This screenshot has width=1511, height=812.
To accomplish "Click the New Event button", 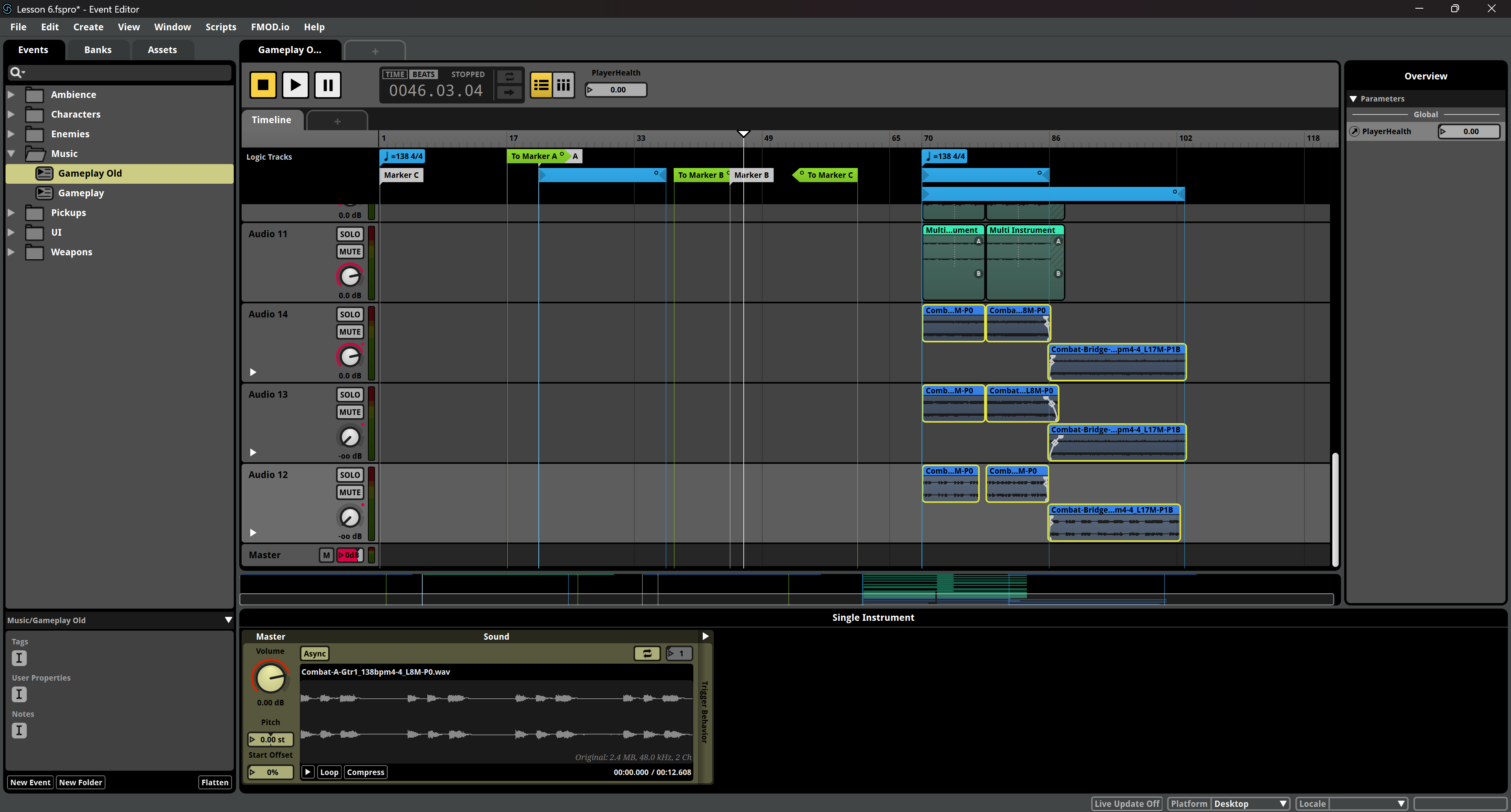I will (30, 782).
